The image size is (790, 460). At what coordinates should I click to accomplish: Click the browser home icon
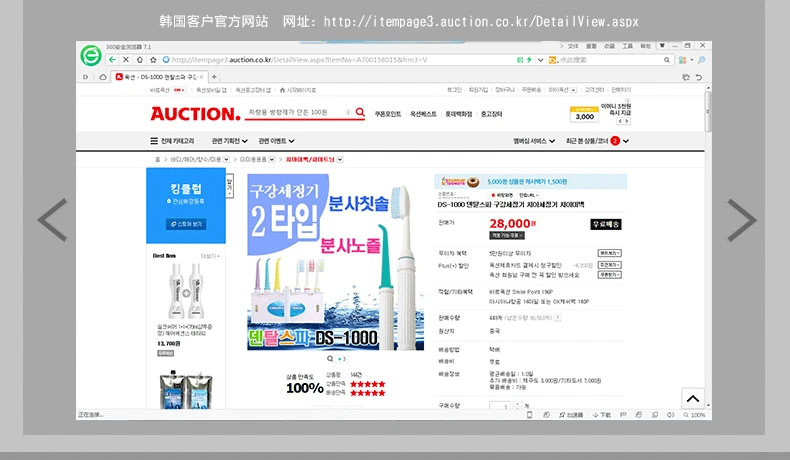140,59
